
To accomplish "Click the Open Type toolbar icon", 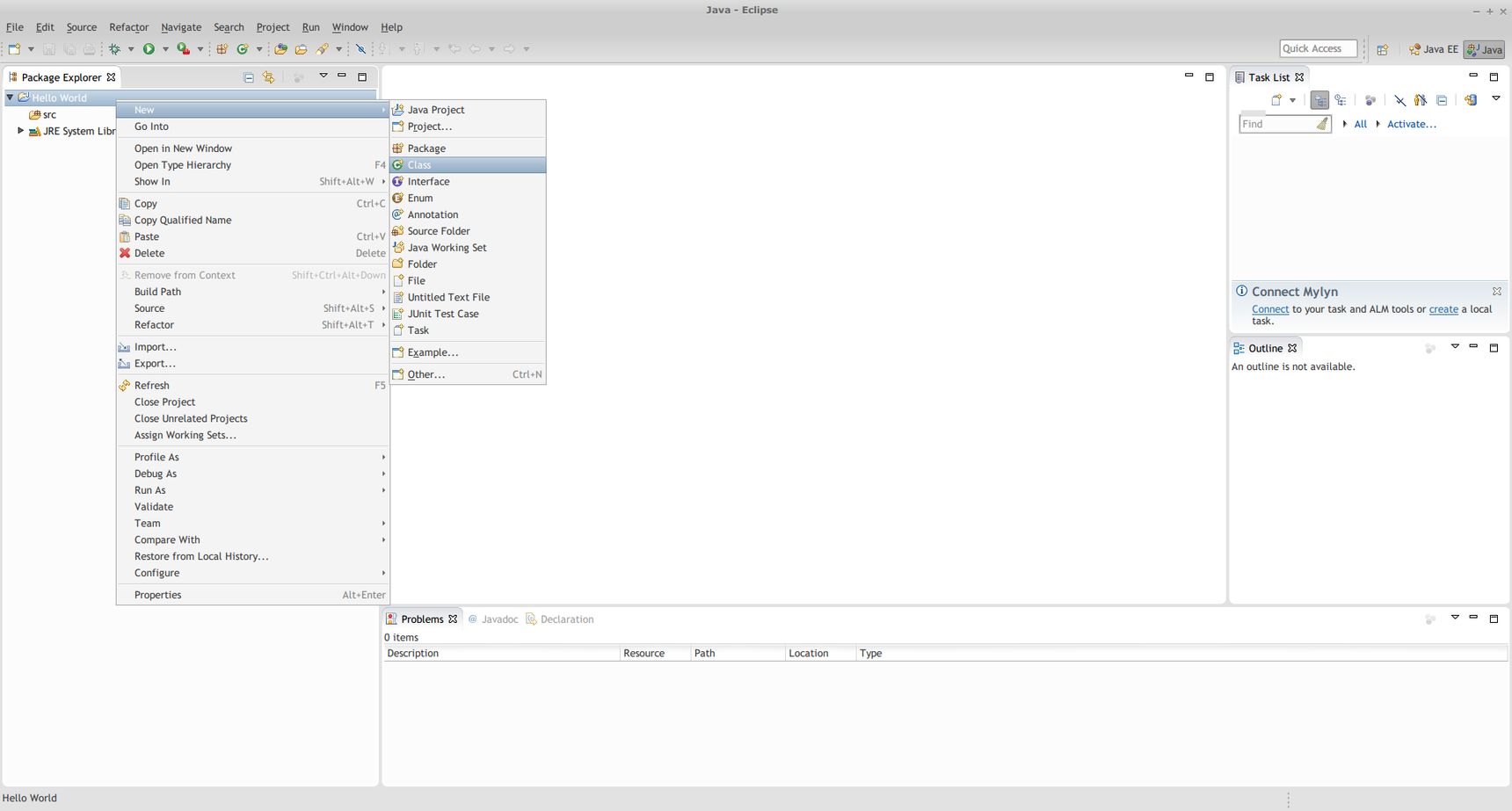I will (280, 49).
